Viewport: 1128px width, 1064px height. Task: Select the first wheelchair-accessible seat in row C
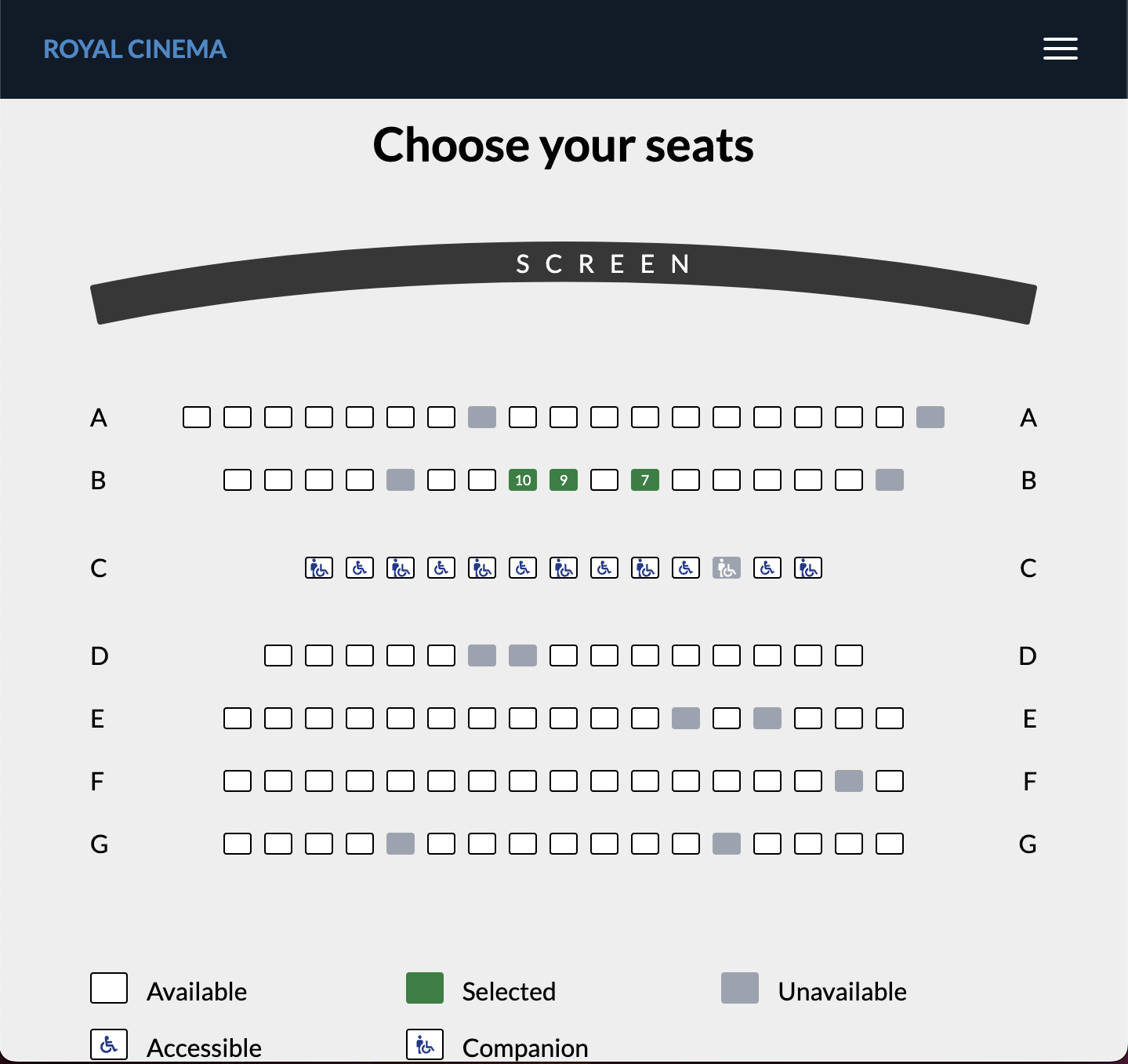point(360,567)
